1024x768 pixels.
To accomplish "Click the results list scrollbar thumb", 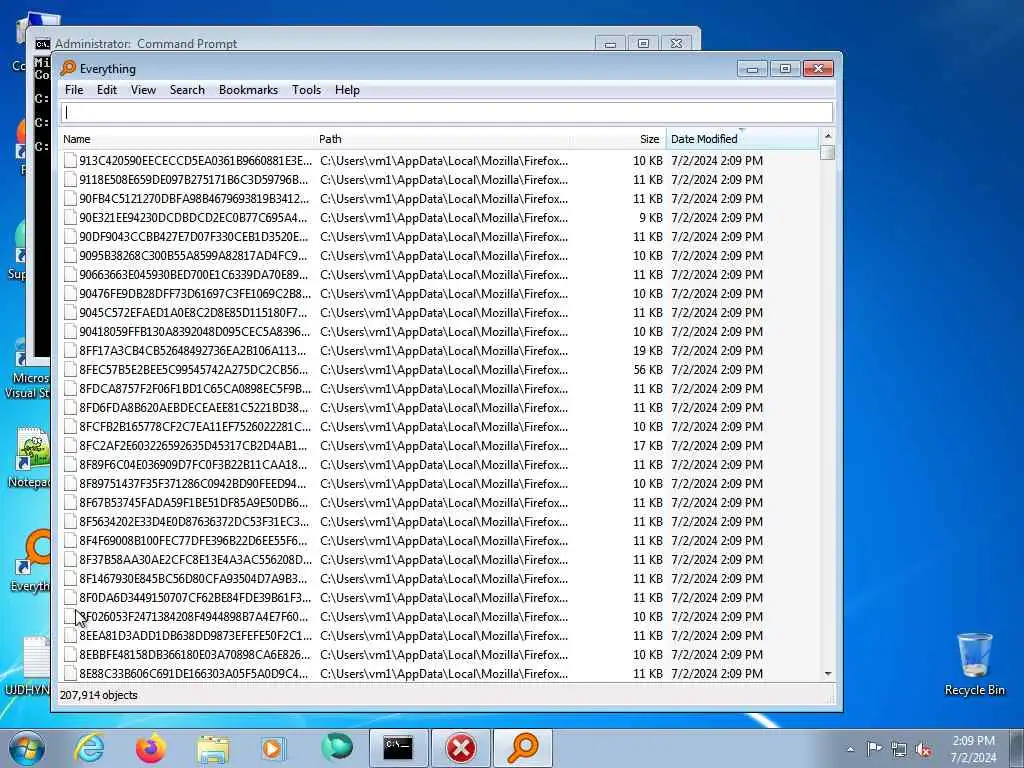I will [x=827, y=152].
